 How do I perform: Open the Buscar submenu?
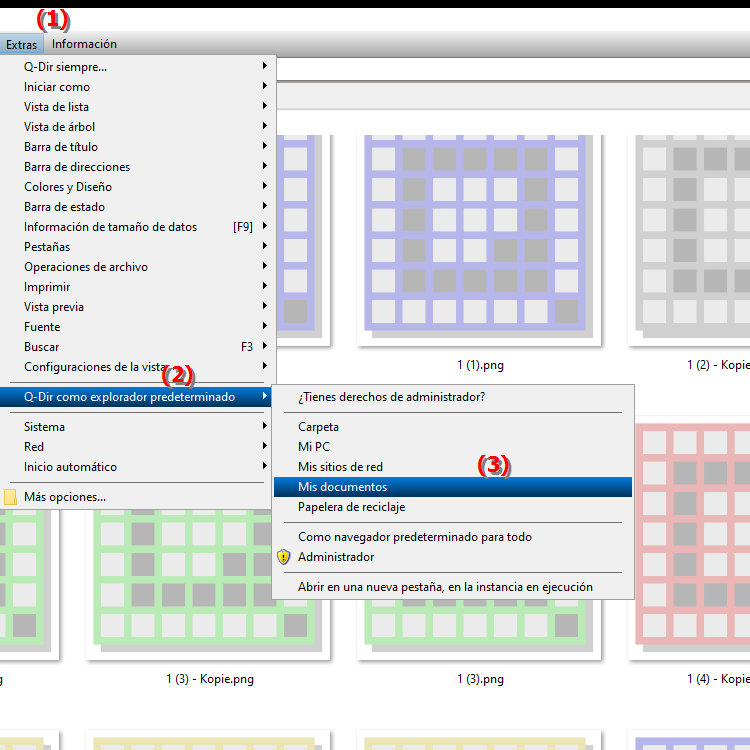pyautogui.click(x=138, y=347)
